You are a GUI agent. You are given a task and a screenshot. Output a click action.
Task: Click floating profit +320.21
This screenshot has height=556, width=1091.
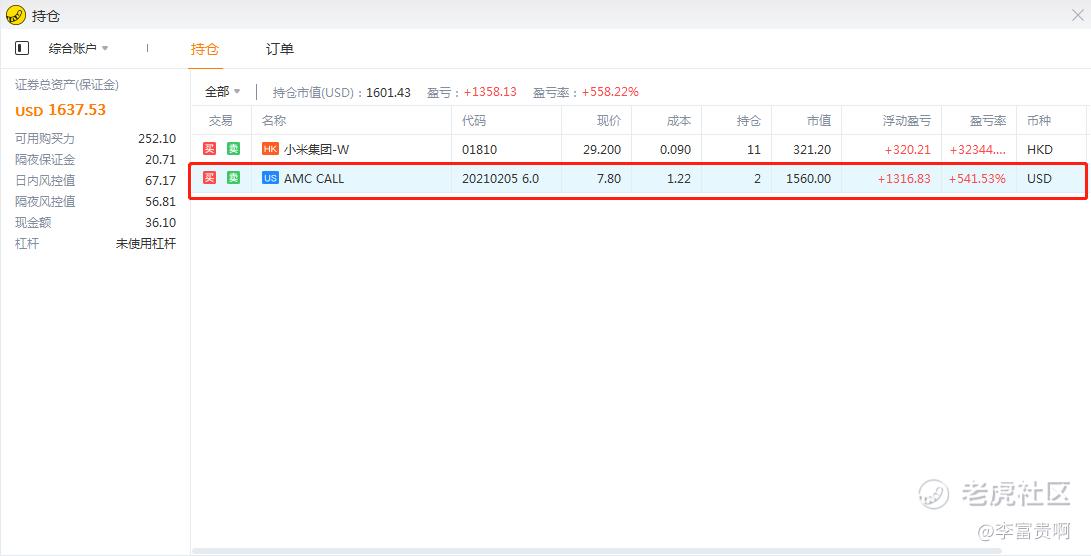click(x=907, y=150)
